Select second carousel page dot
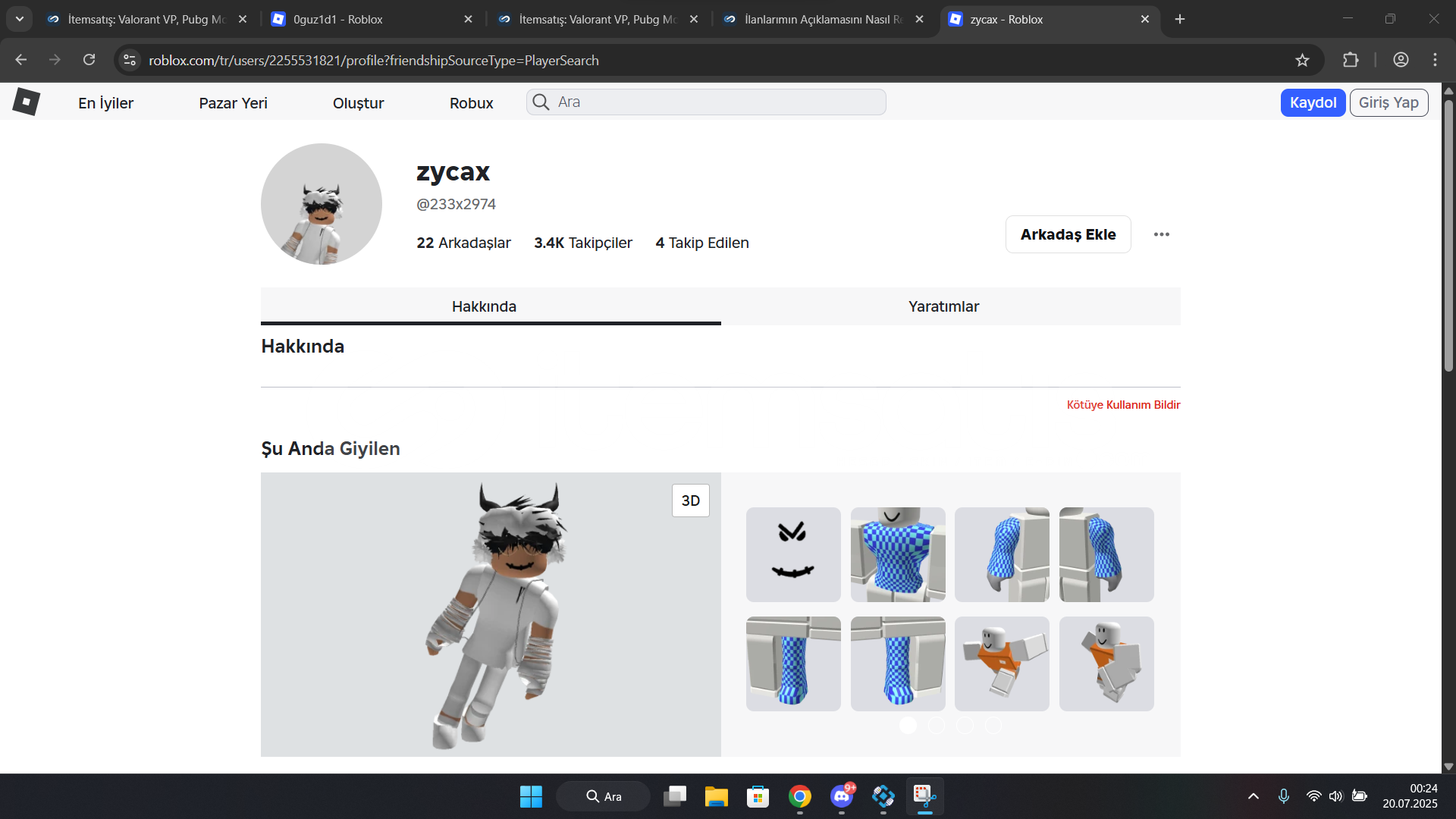 (x=937, y=726)
